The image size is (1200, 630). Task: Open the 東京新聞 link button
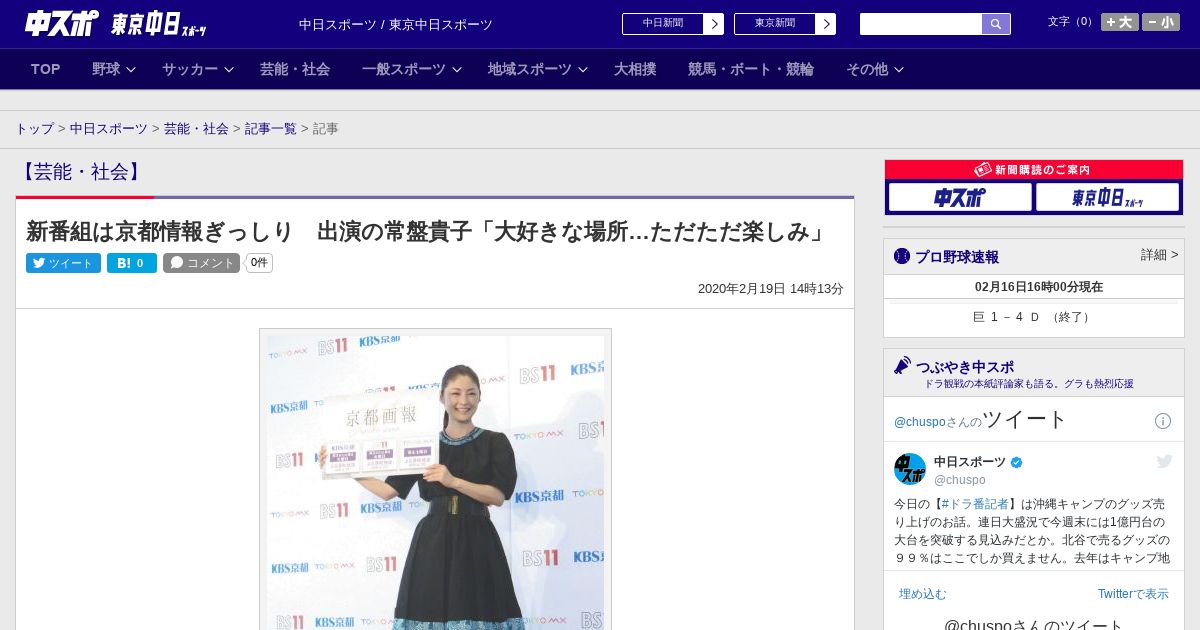tap(775, 24)
